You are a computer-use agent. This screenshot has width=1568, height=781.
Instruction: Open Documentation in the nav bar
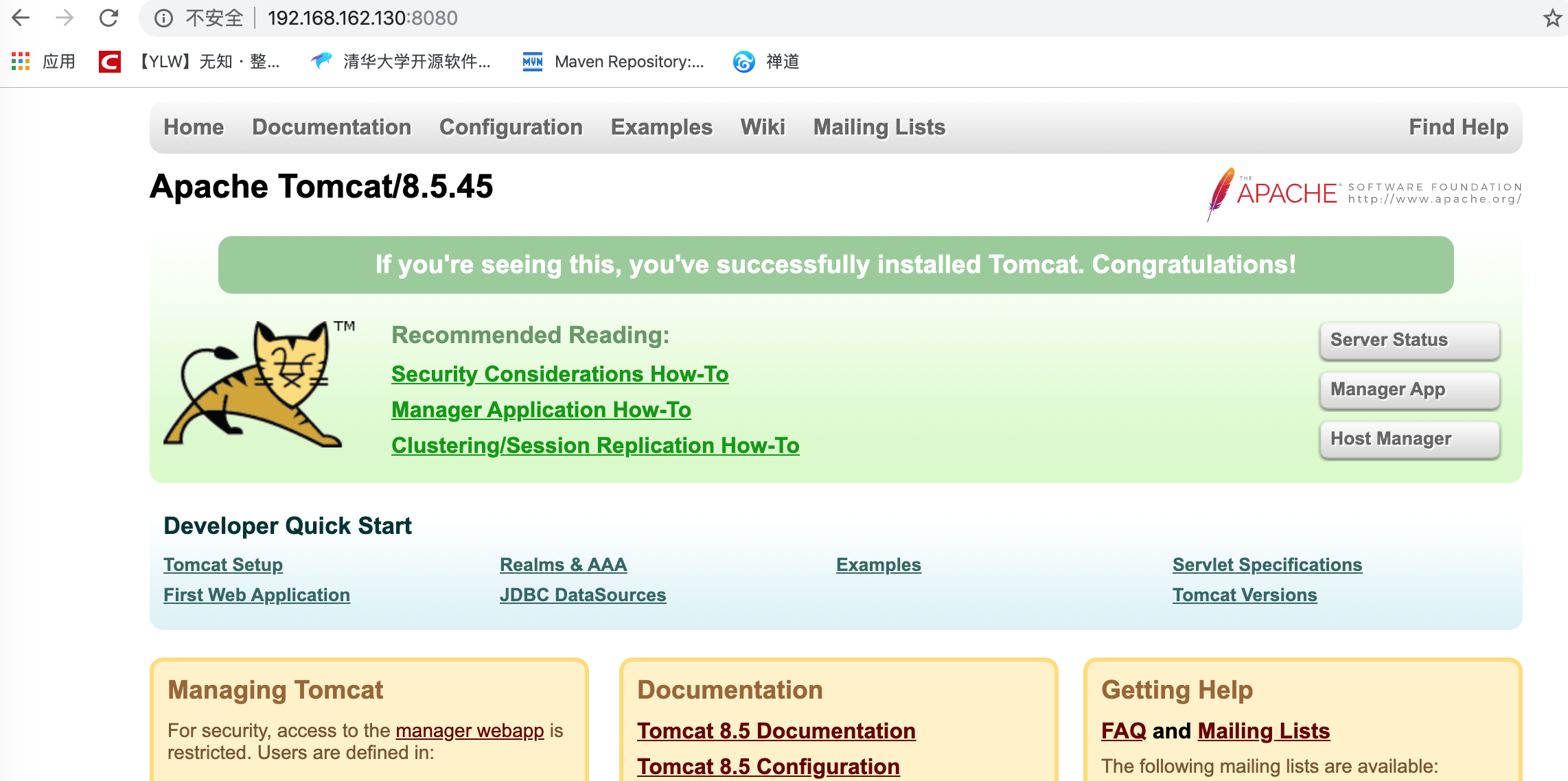pos(332,128)
